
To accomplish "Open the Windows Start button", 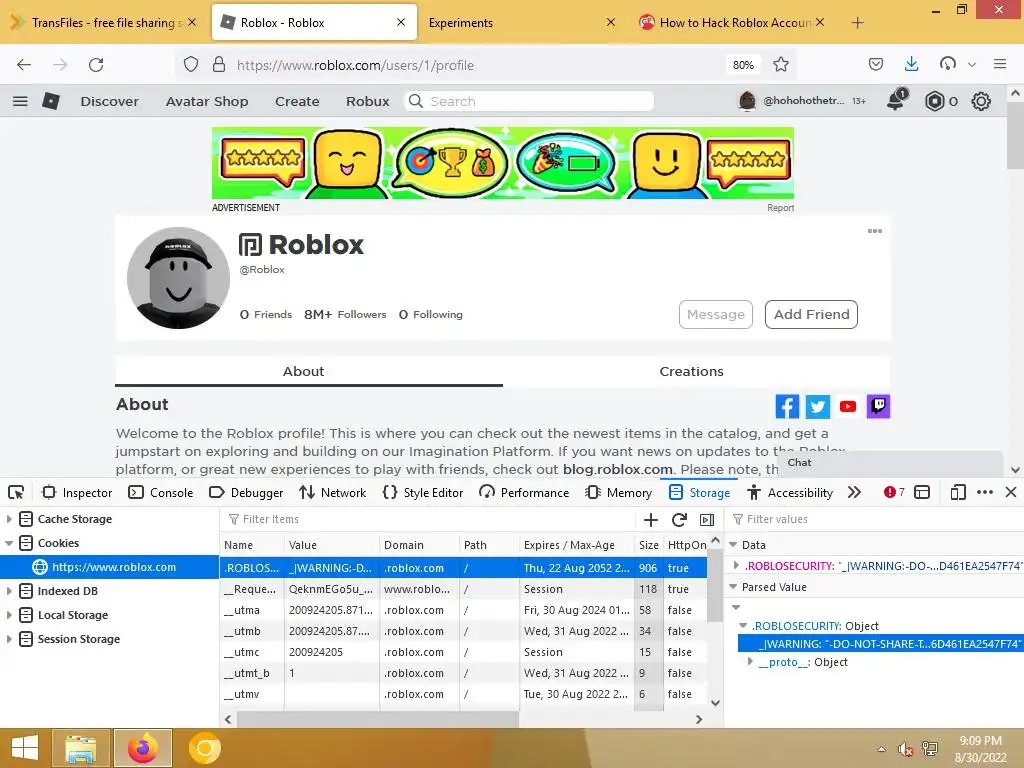I will [x=25, y=748].
